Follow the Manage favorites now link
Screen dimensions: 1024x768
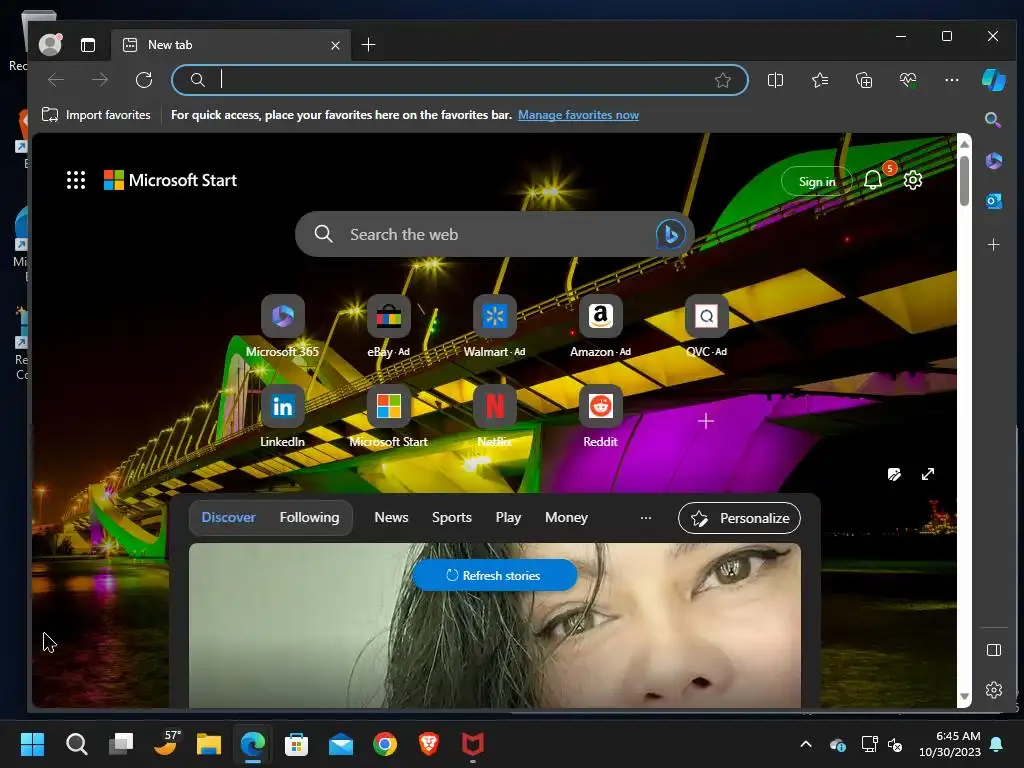click(x=578, y=115)
